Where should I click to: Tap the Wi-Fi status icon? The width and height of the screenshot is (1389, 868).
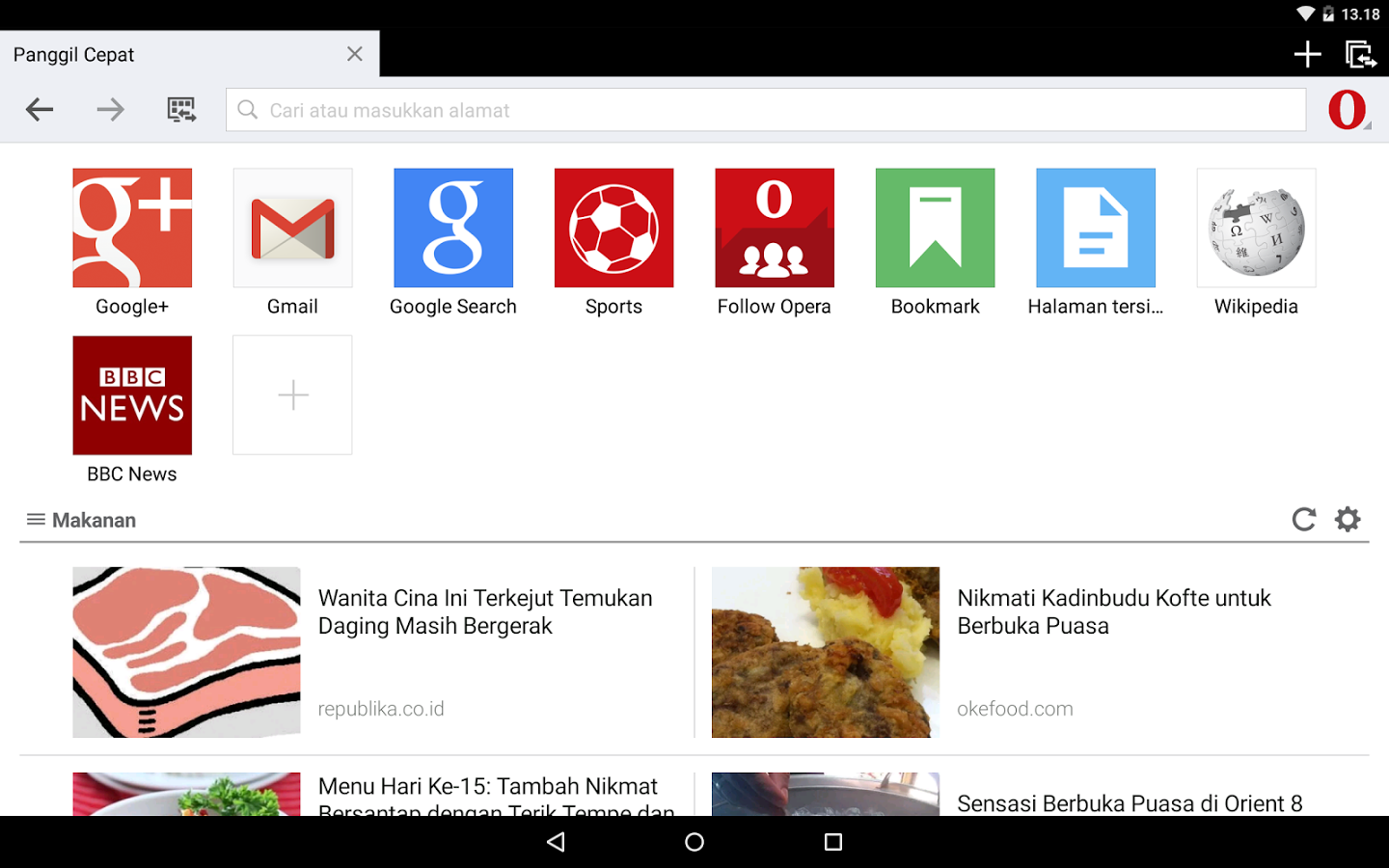[1305, 14]
